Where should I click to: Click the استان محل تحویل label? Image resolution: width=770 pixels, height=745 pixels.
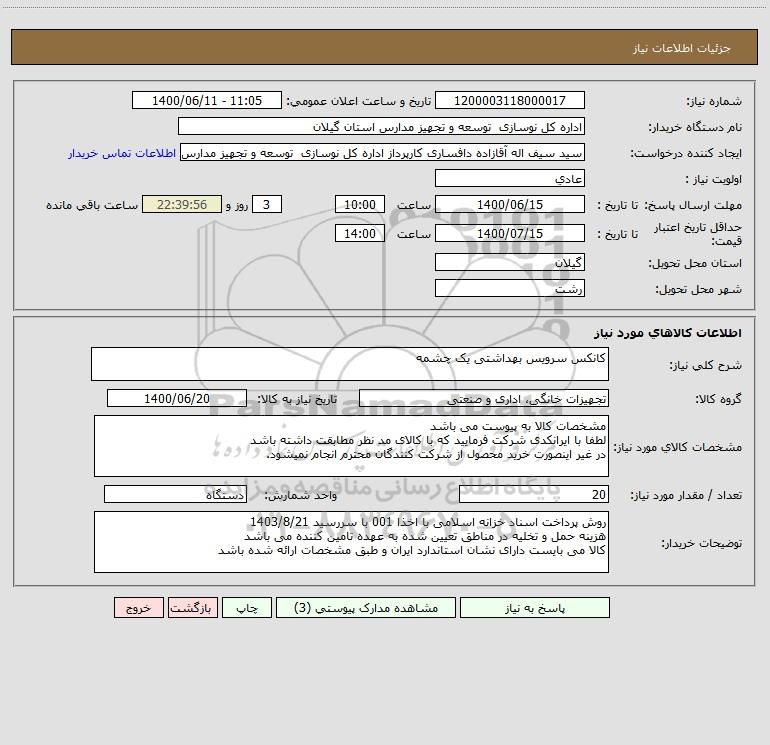pyautogui.click(x=695, y=264)
